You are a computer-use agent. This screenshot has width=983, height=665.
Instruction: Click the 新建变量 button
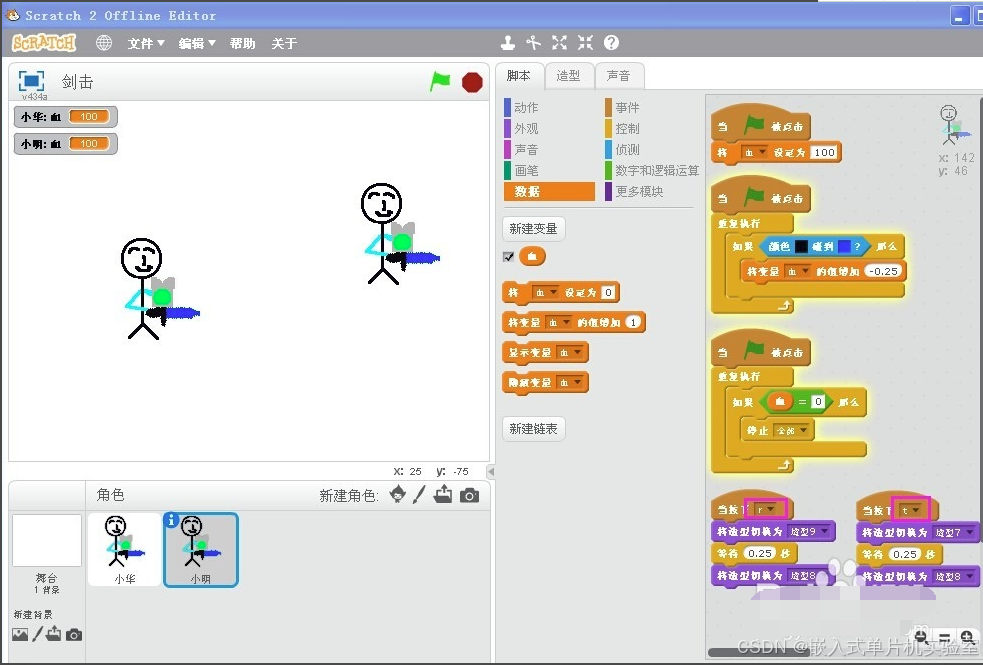tap(534, 229)
